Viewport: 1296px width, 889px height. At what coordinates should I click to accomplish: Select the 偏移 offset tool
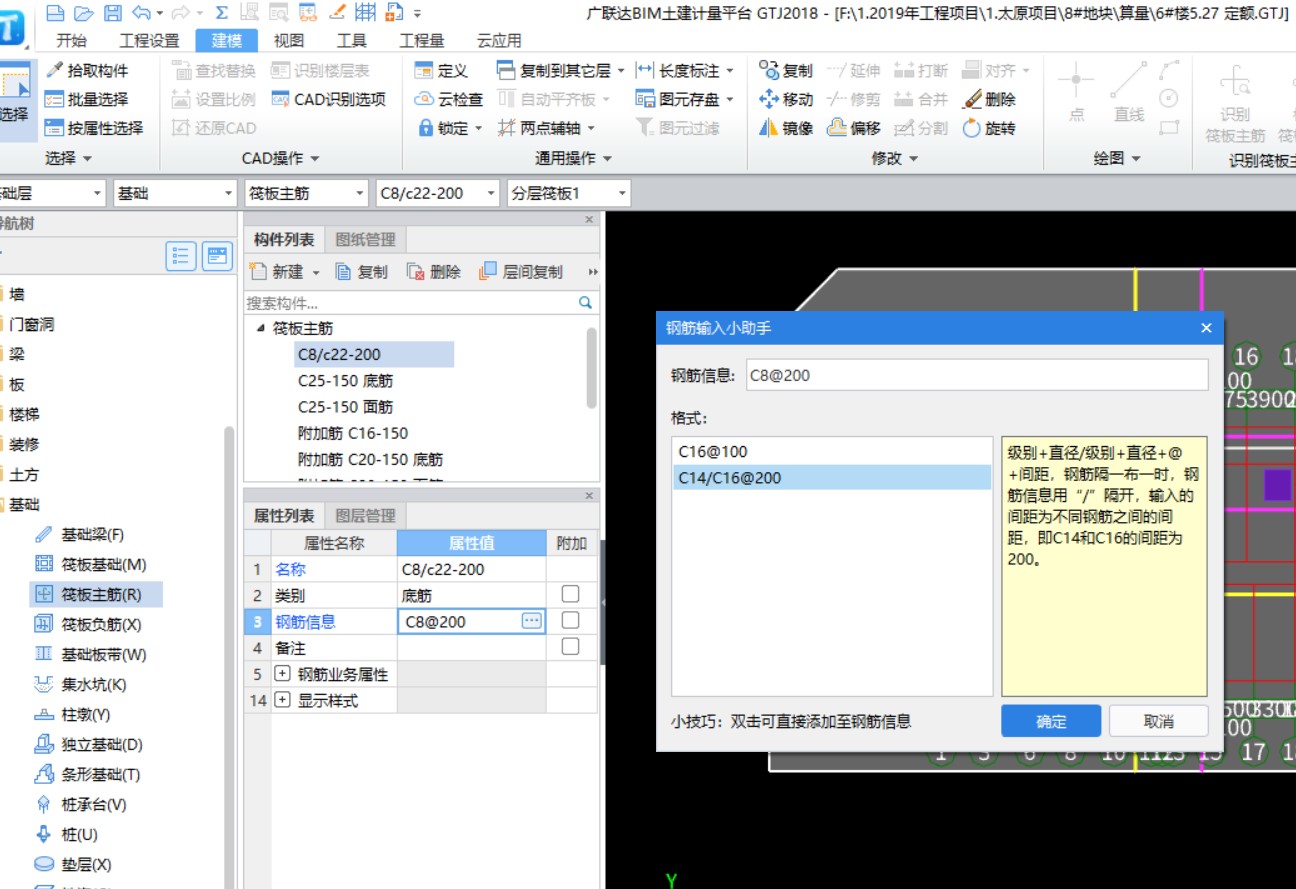(x=854, y=128)
